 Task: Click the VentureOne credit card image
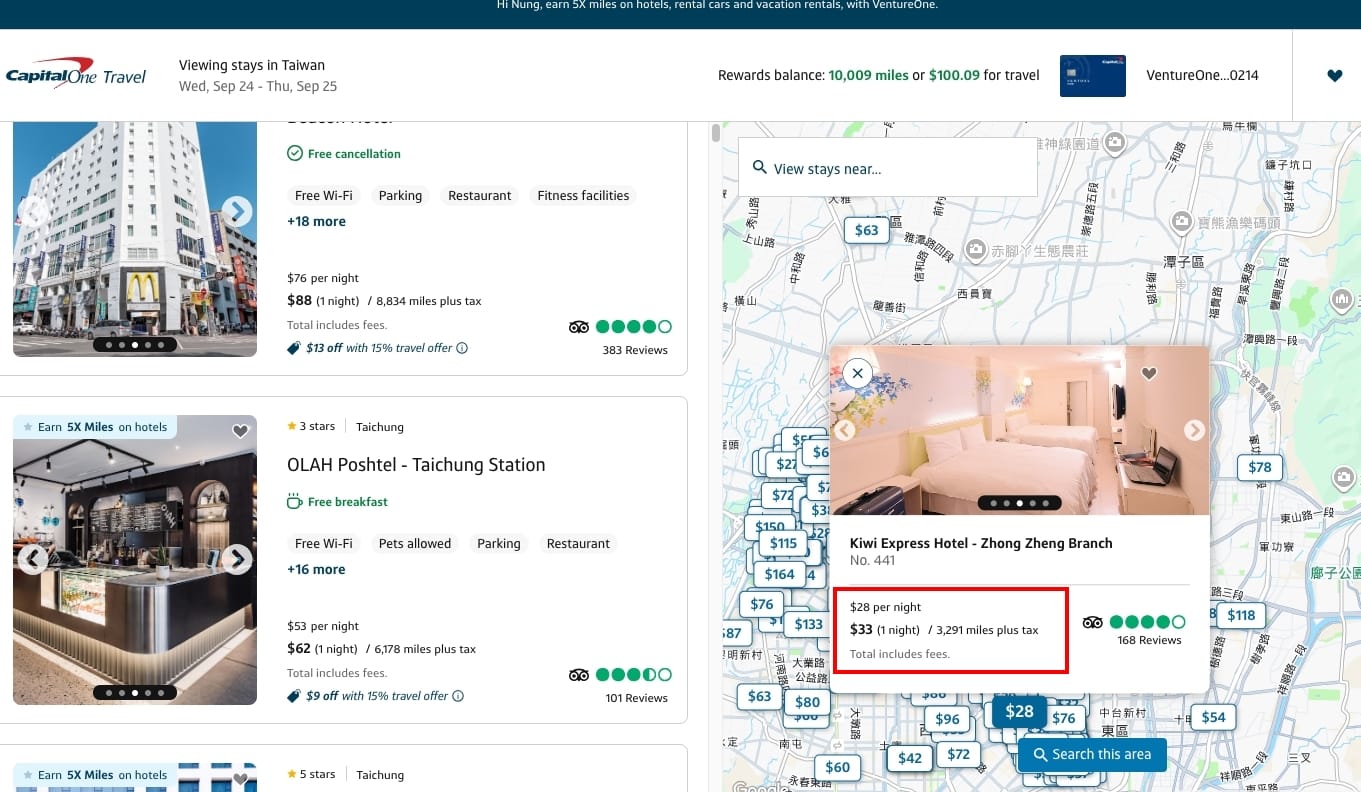click(x=1092, y=75)
